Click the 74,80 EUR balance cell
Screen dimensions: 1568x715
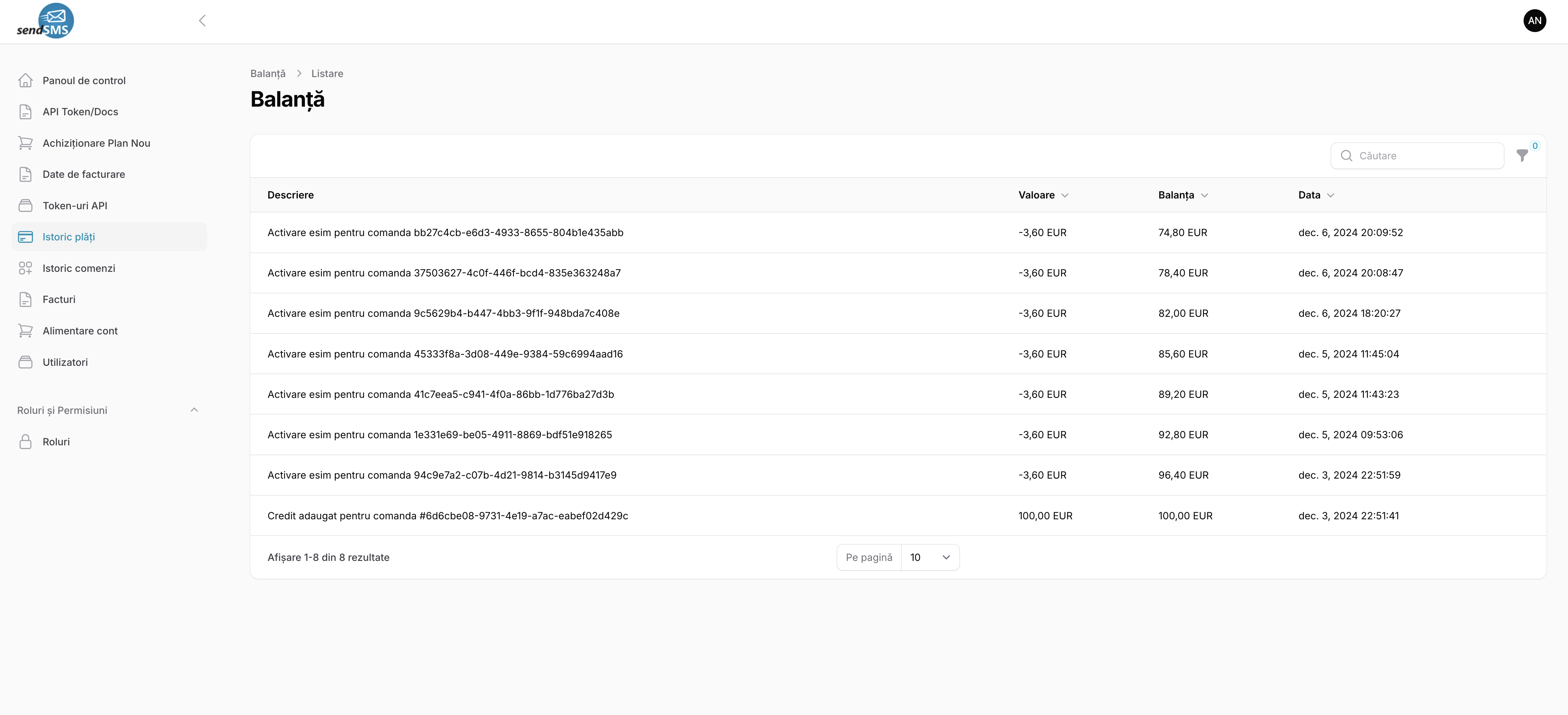click(x=1183, y=232)
